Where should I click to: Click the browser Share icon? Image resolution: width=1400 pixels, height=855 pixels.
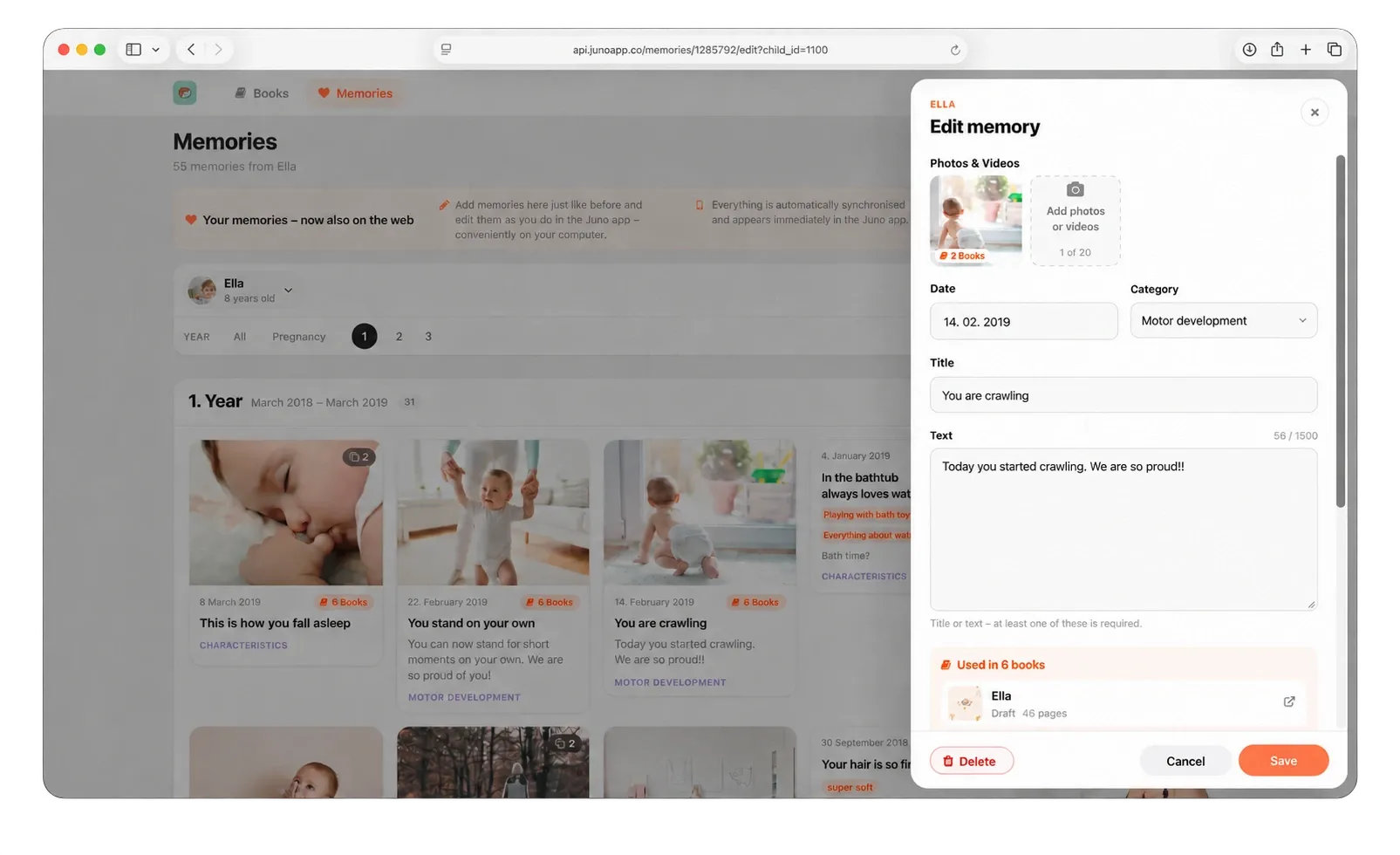1277,49
